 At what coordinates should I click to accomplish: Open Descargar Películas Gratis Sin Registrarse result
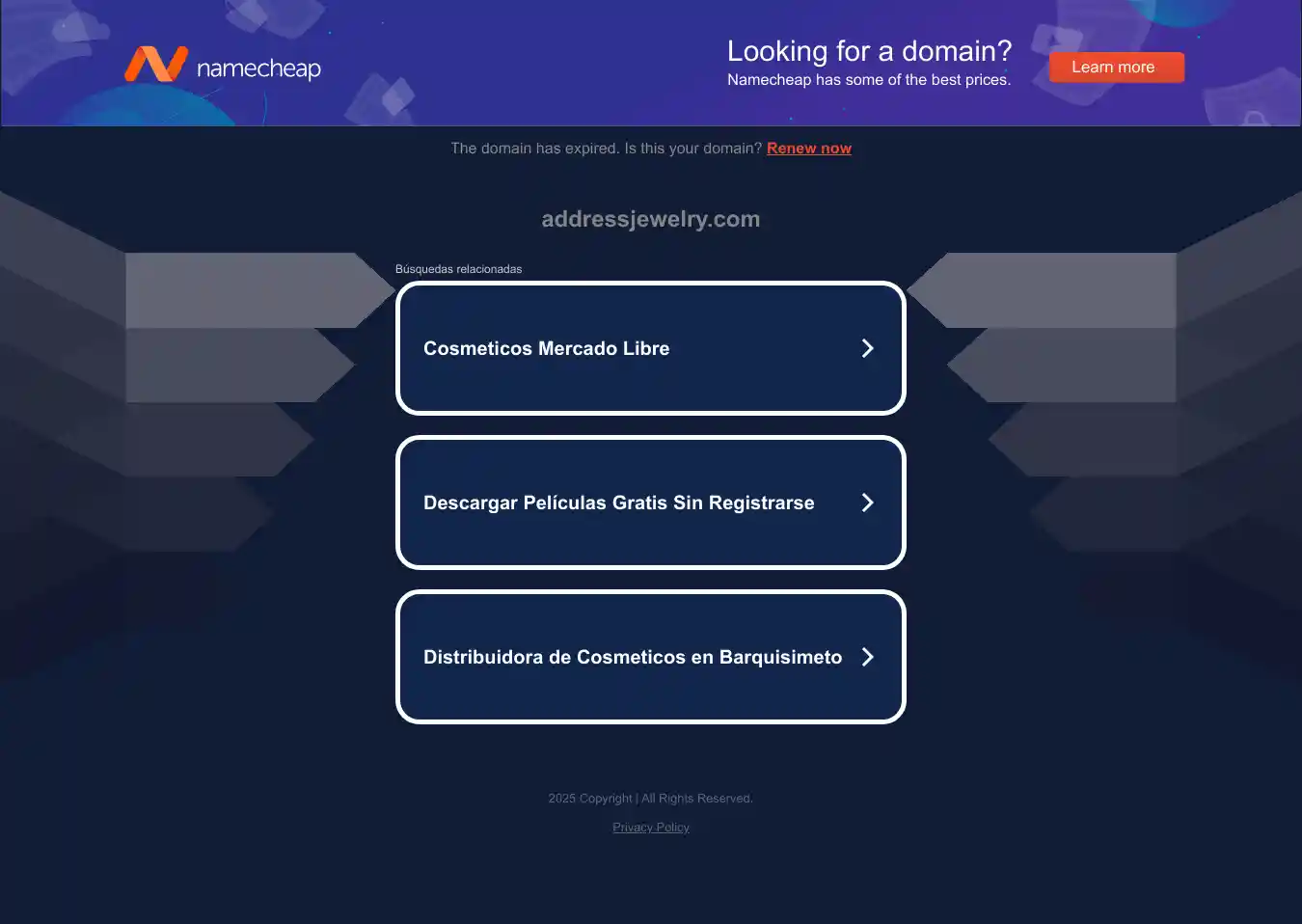618,503
